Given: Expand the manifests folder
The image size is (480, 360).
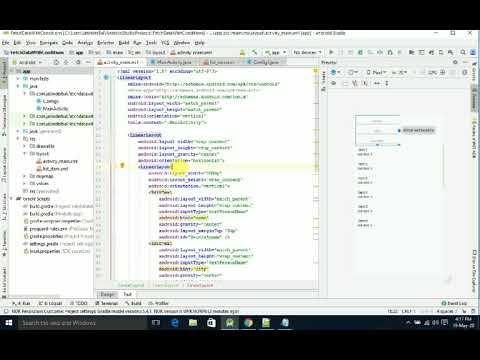Looking at the screenshot, I should click(x=18, y=79).
